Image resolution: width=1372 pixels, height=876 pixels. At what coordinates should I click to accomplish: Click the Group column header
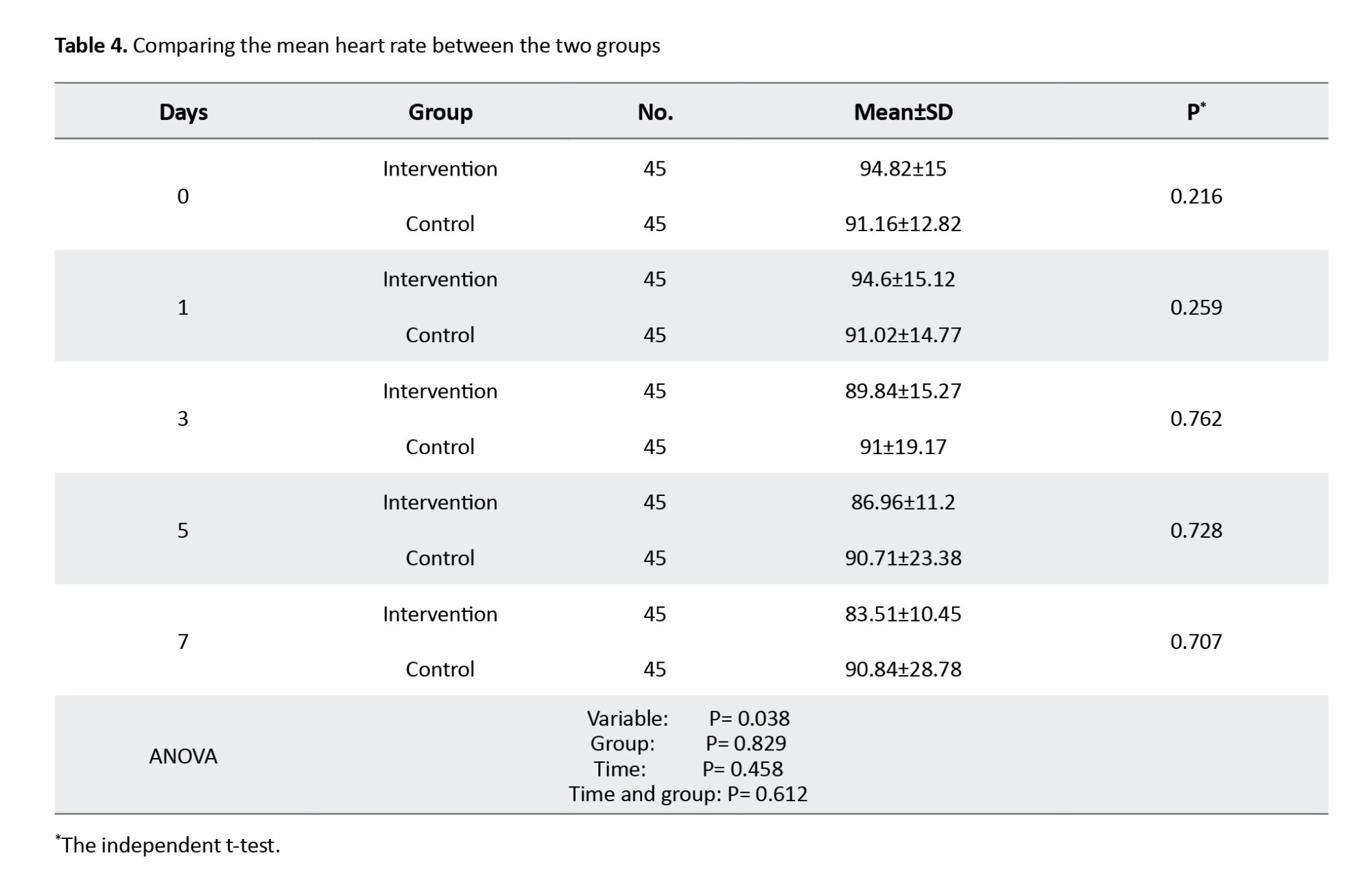point(440,112)
